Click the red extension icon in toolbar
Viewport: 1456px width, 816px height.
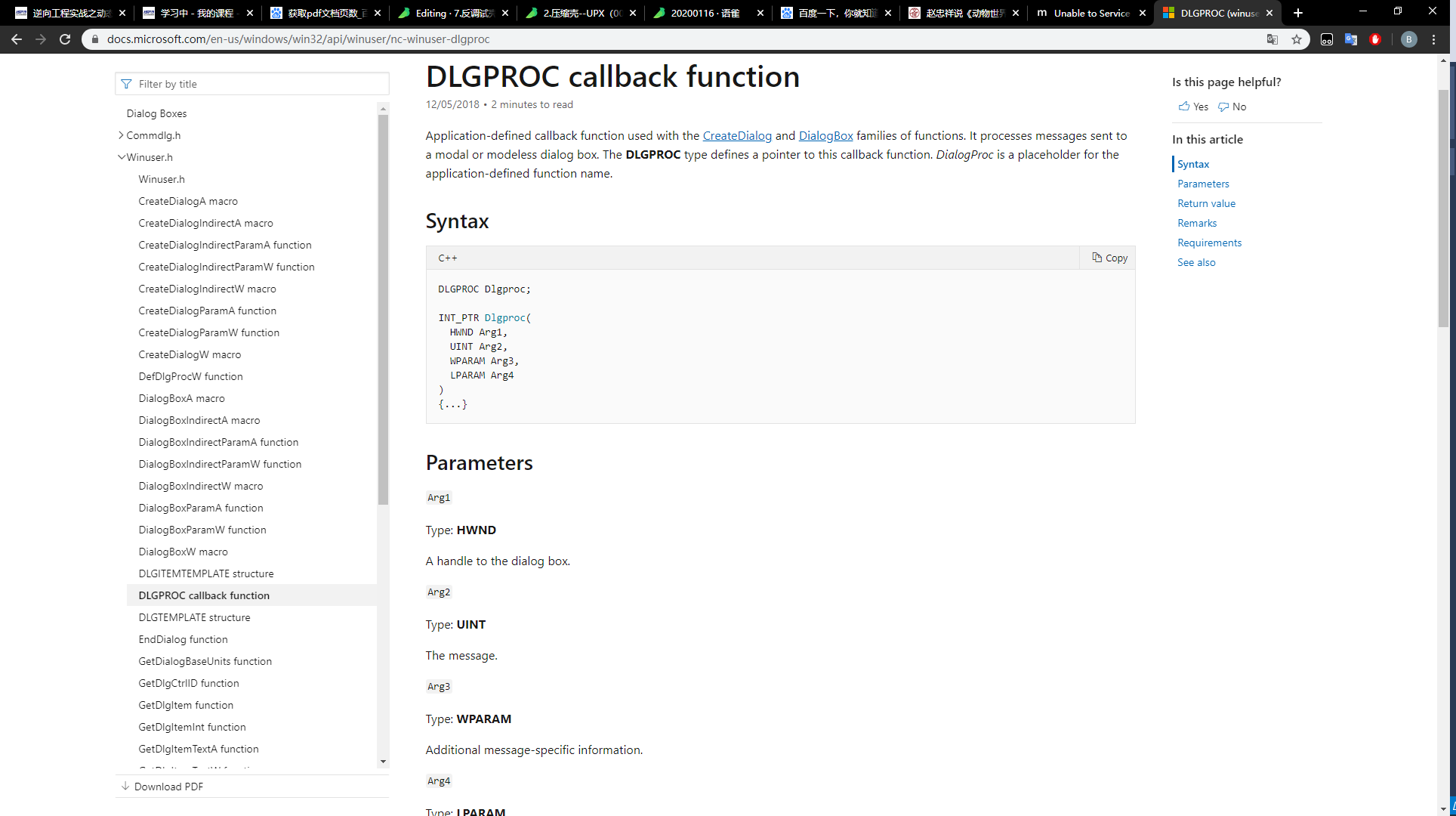pos(1375,39)
